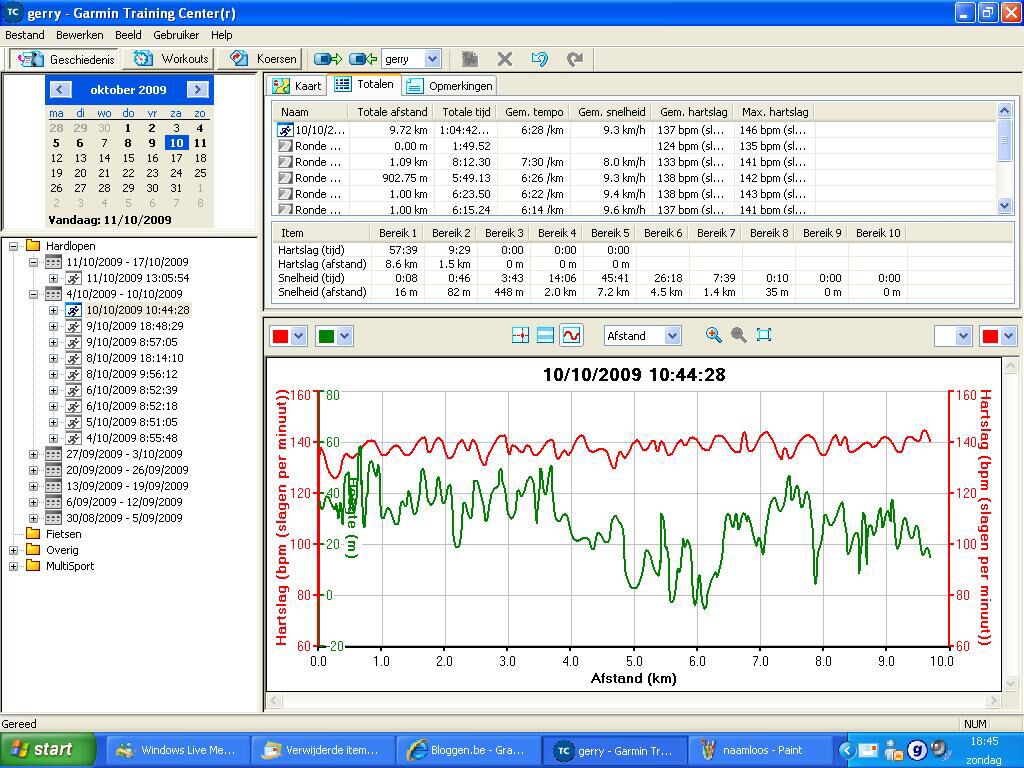Click the crosshair chart marker icon

(520, 335)
